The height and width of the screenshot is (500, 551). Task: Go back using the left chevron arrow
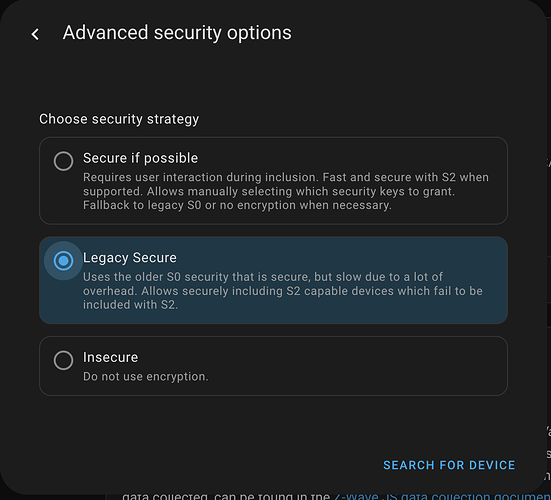(x=35, y=34)
